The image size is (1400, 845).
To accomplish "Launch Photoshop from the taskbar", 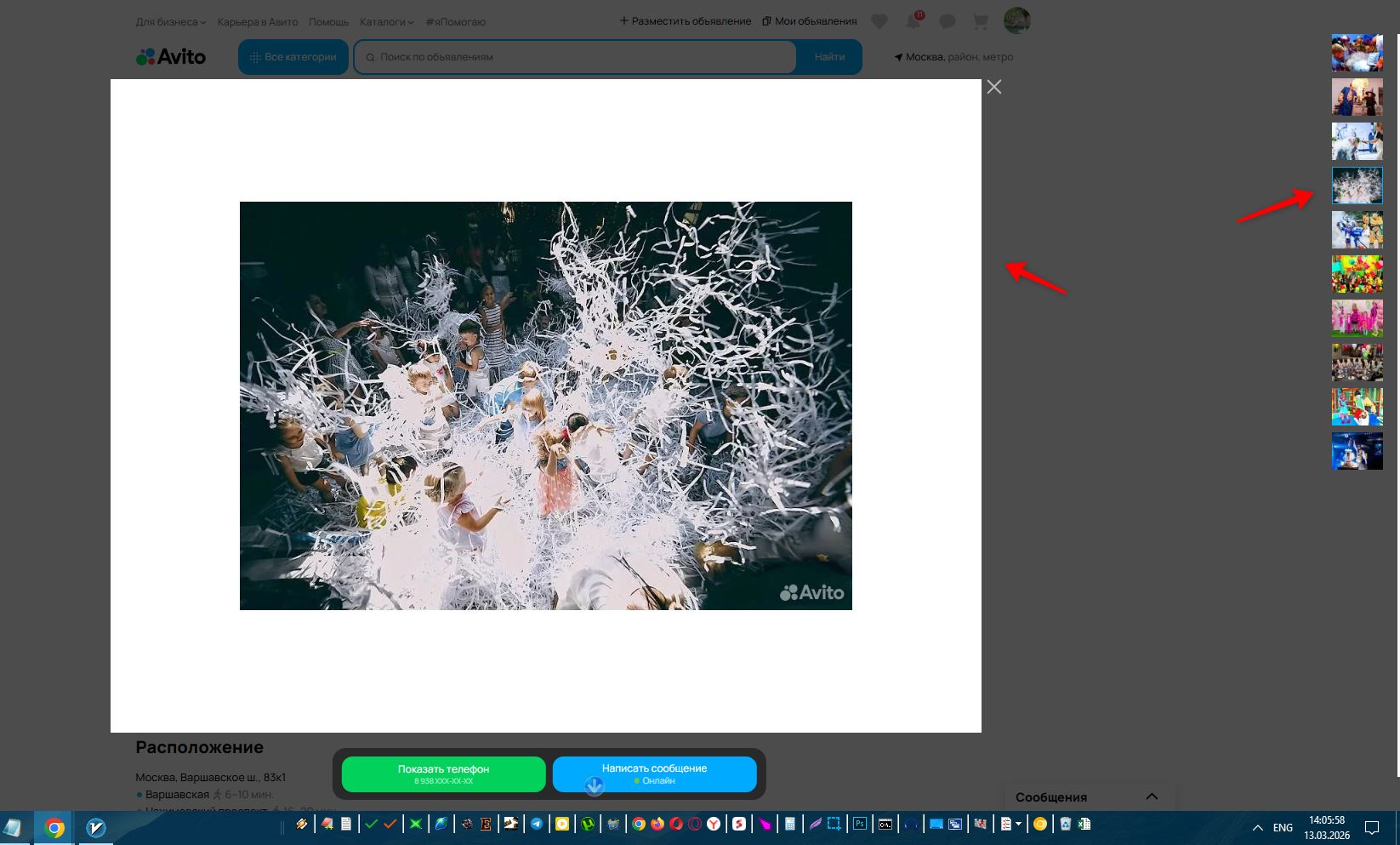I will pos(860,824).
